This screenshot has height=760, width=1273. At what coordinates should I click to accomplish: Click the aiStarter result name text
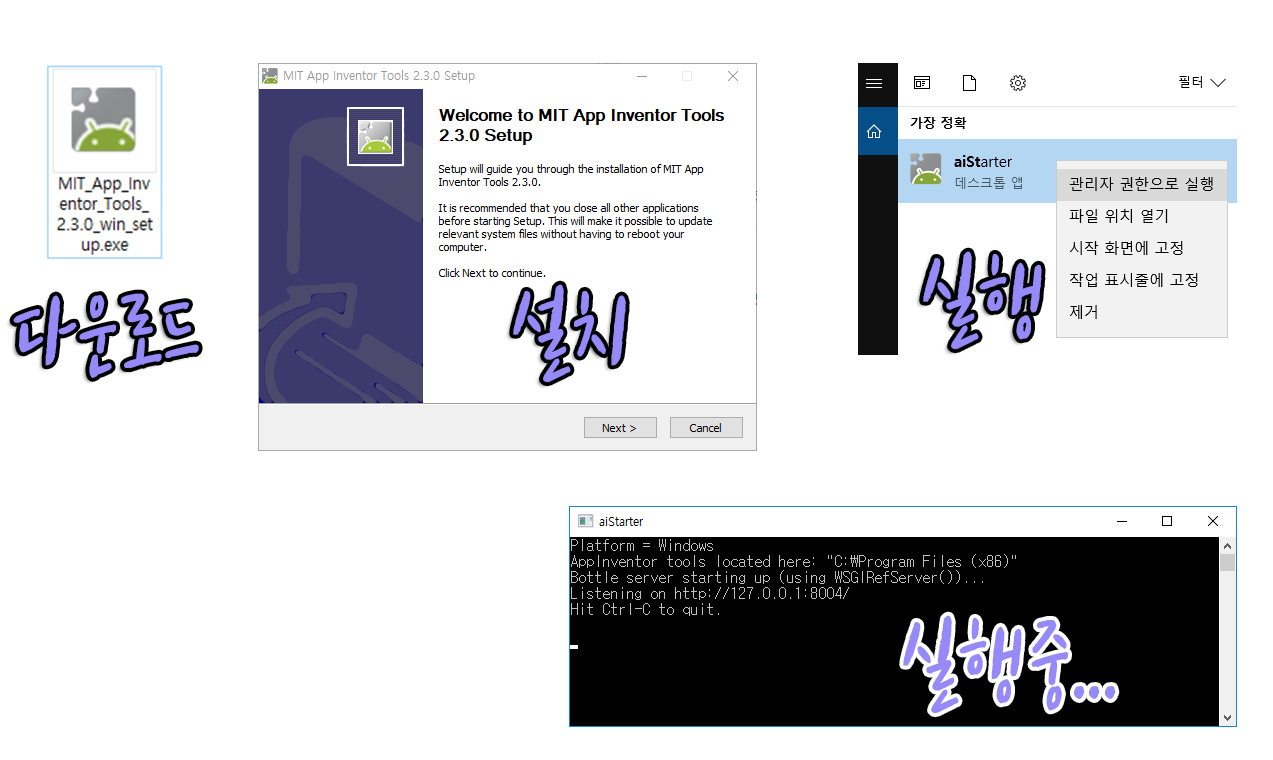[983, 162]
